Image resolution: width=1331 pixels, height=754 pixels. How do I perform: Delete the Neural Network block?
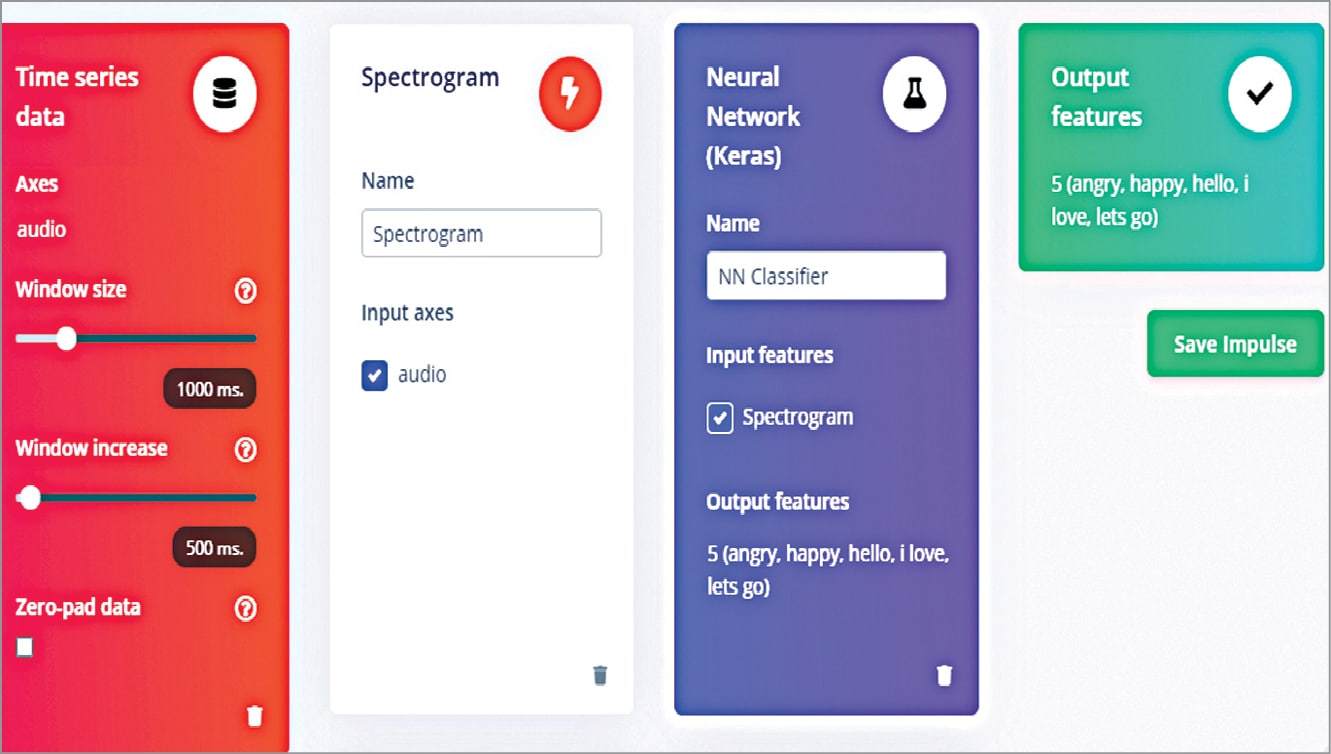tap(944, 675)
